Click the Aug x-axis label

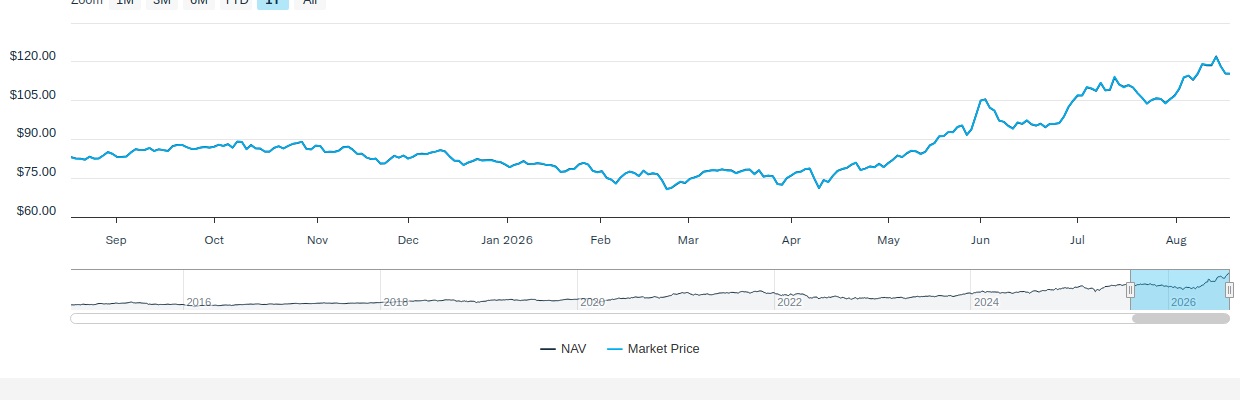point(1176,240)
